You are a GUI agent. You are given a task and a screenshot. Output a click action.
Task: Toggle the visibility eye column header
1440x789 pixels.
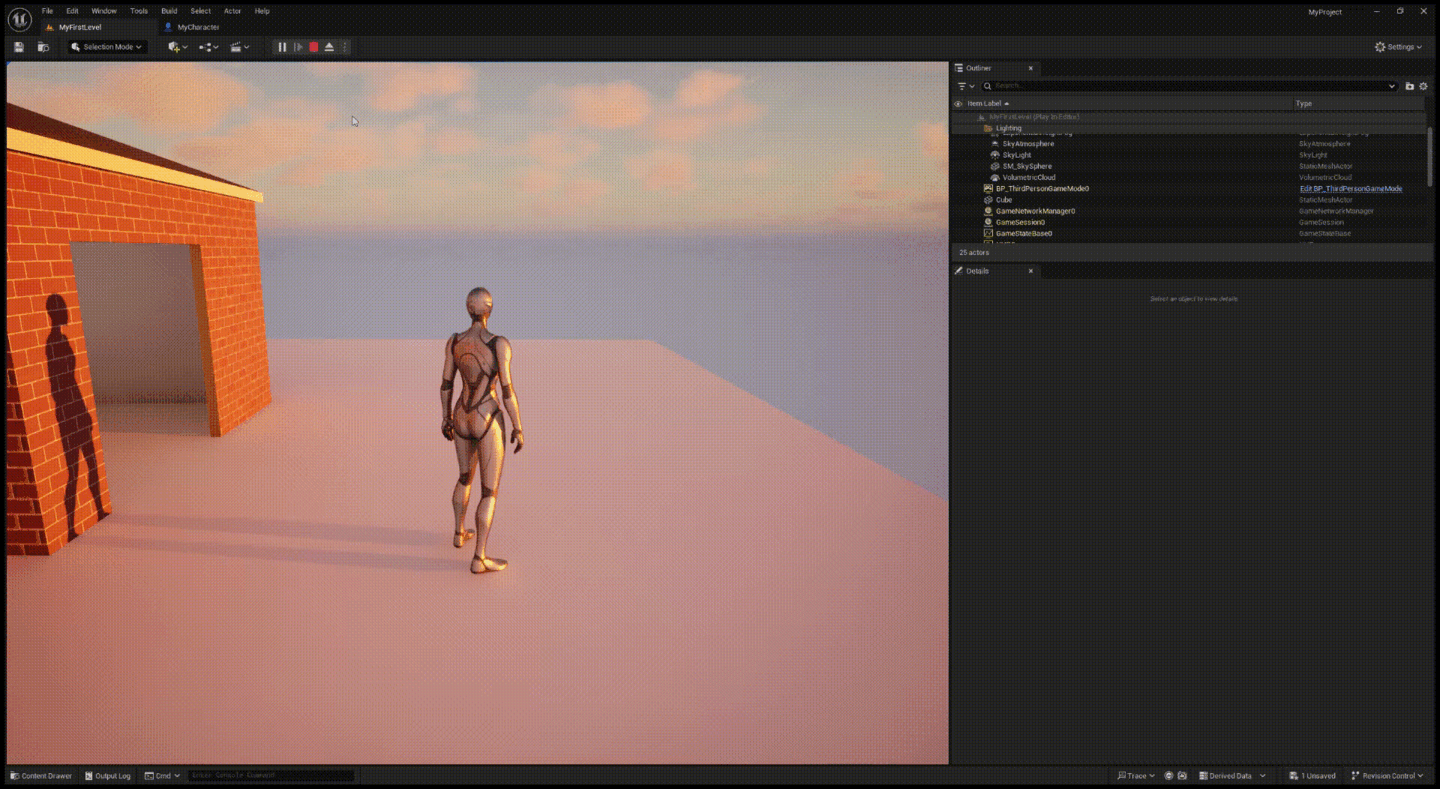point(958,104)
